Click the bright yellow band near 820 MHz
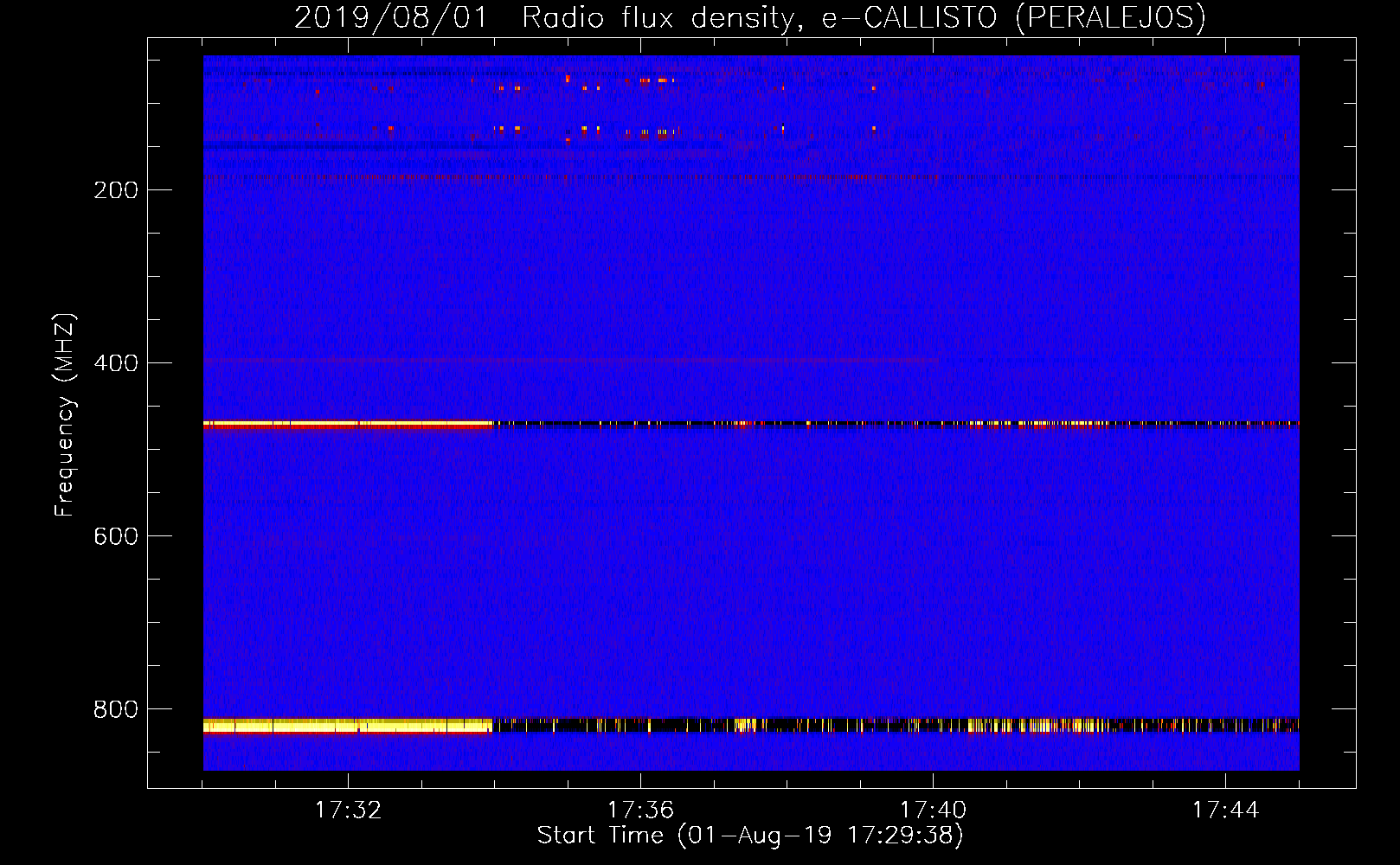Viewport: 1400px width, 865px height. pyautogui.click(x=348, y=726)
